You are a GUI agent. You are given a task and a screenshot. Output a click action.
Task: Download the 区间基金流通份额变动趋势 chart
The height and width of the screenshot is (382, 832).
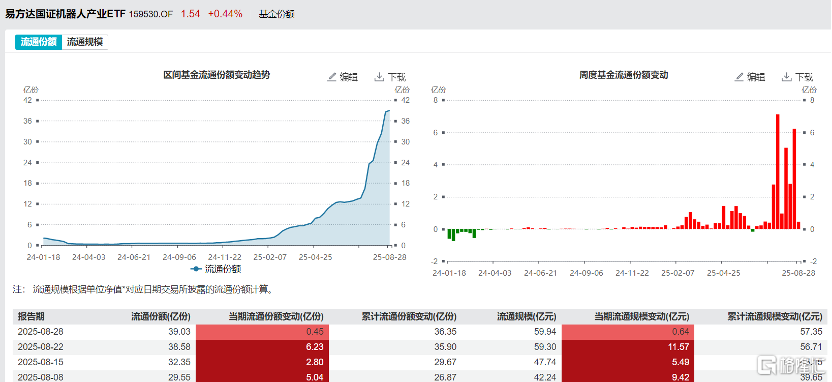click(x=389, y=77)
